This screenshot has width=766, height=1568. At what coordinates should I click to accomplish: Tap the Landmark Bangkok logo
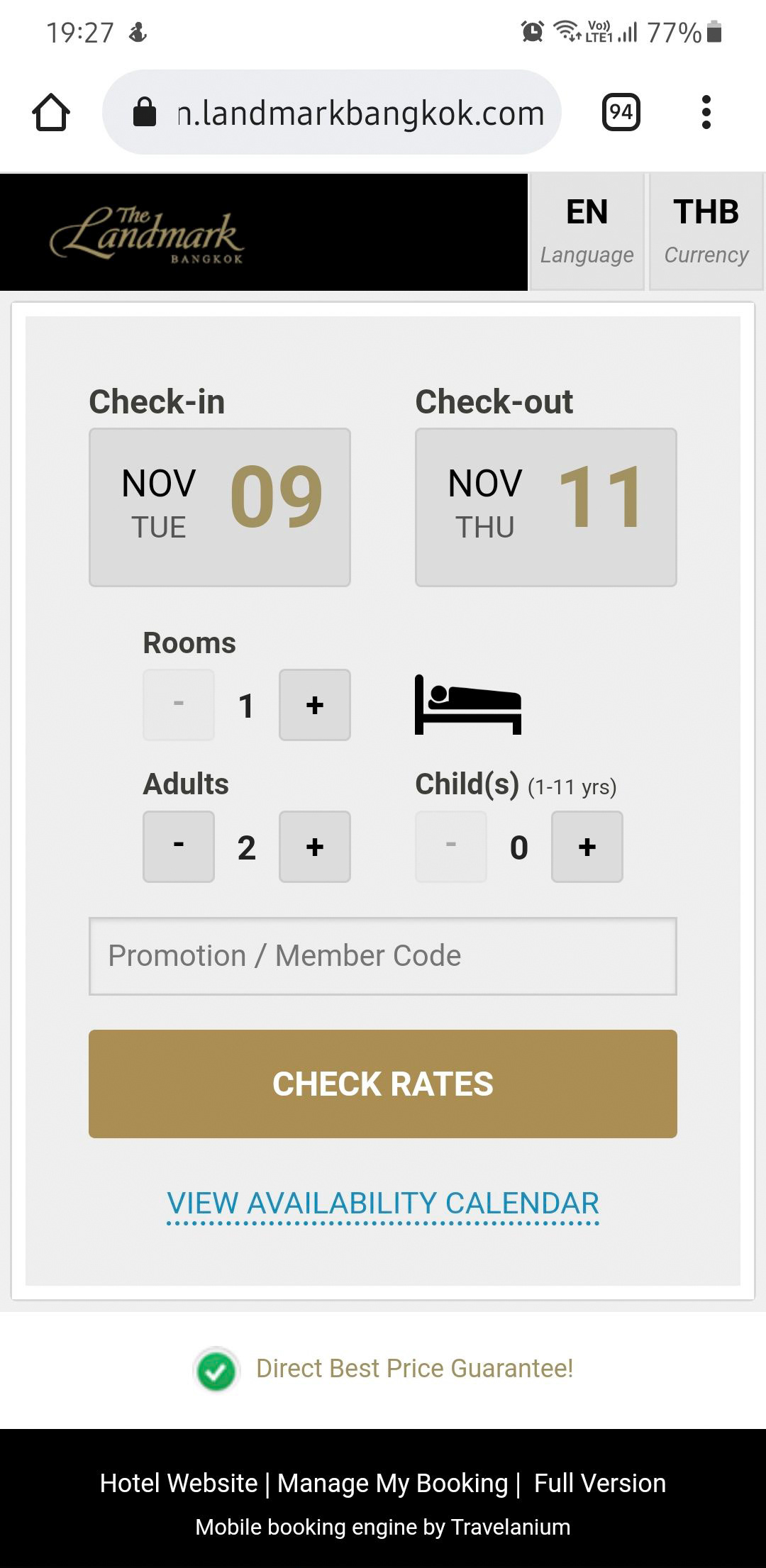point(148,234)
